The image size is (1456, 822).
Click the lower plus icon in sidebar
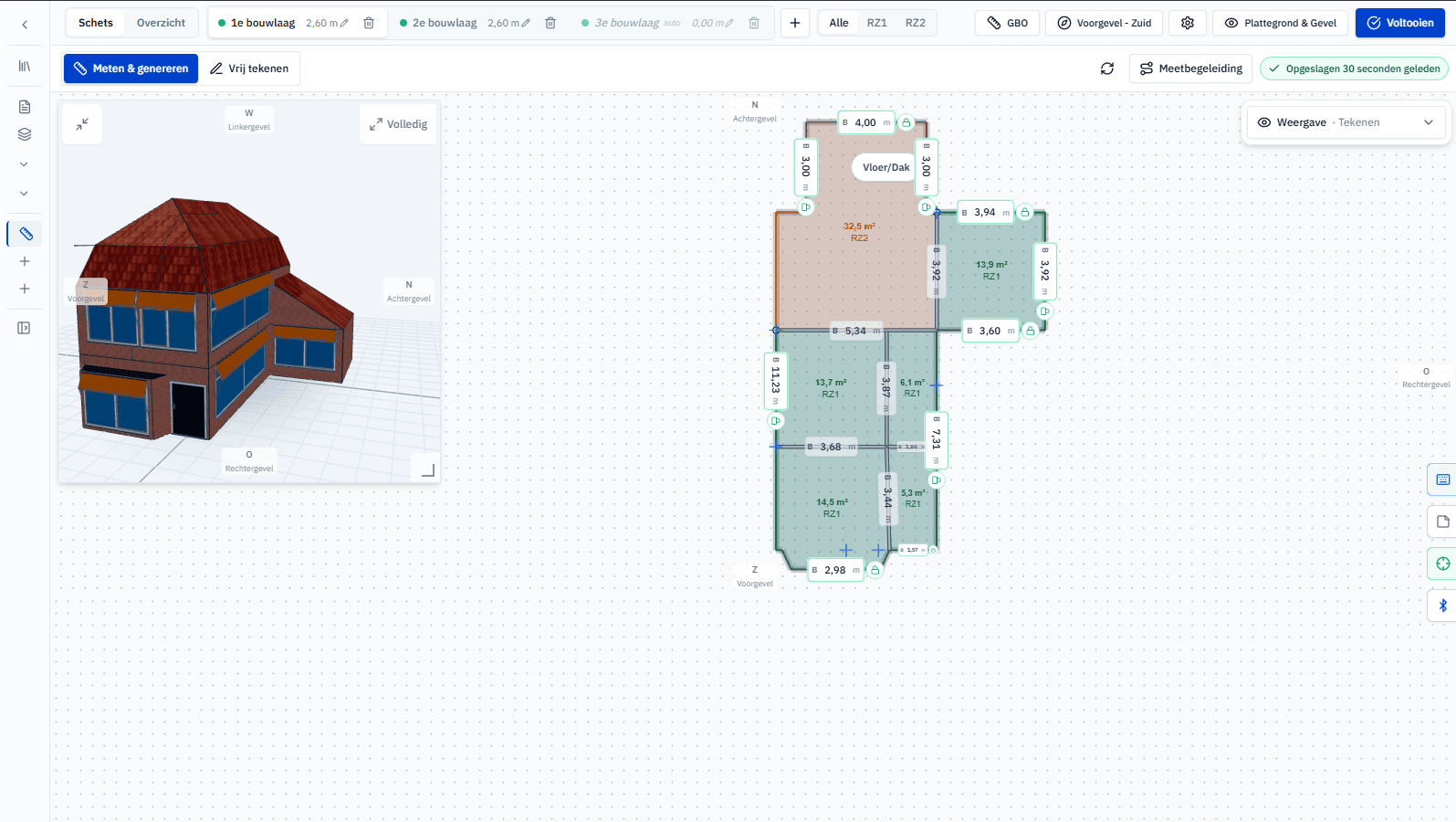pyautogui.click(x=25, y=289)
